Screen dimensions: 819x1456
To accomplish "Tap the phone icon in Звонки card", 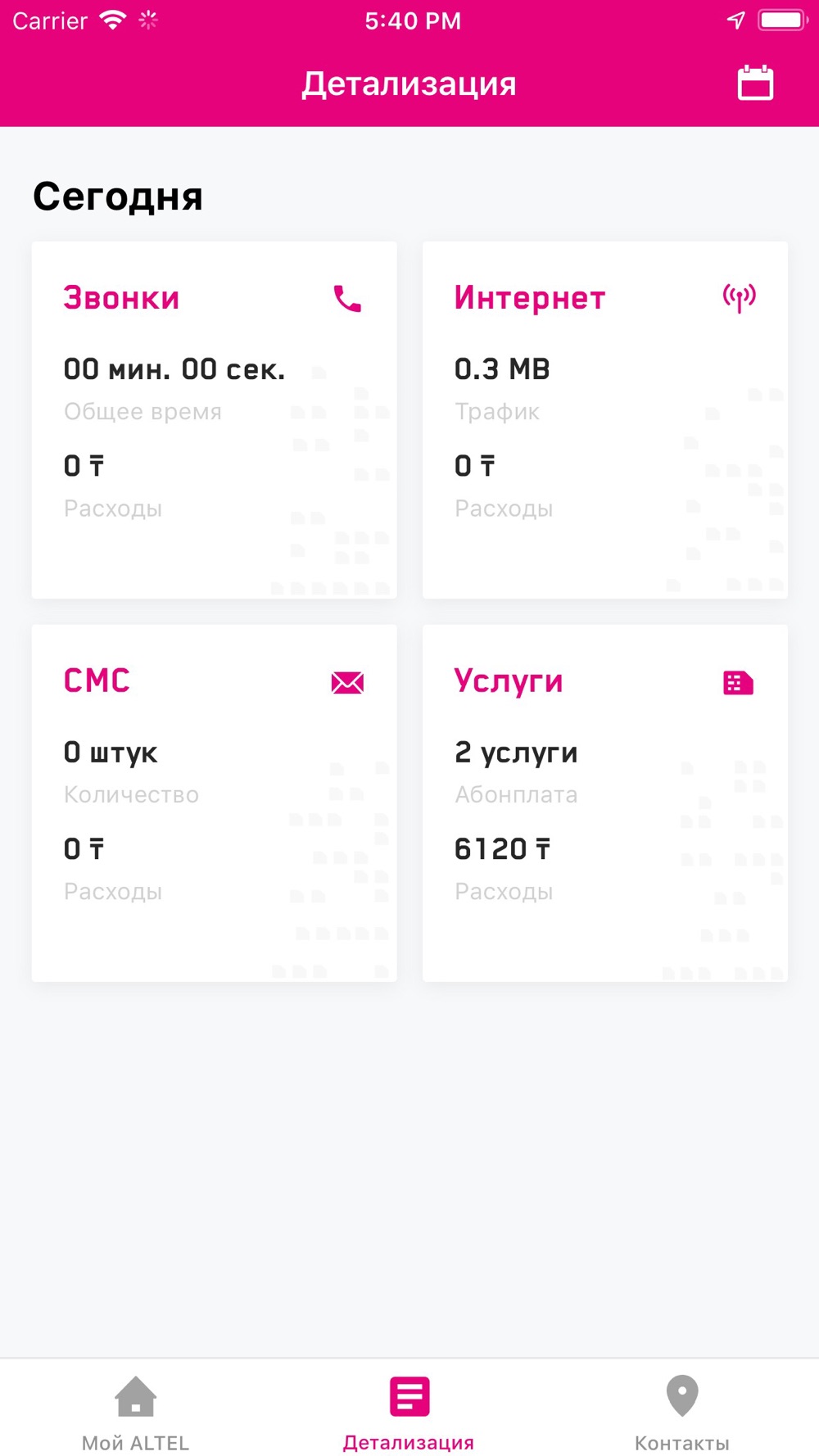I will (x=347, y=299).
